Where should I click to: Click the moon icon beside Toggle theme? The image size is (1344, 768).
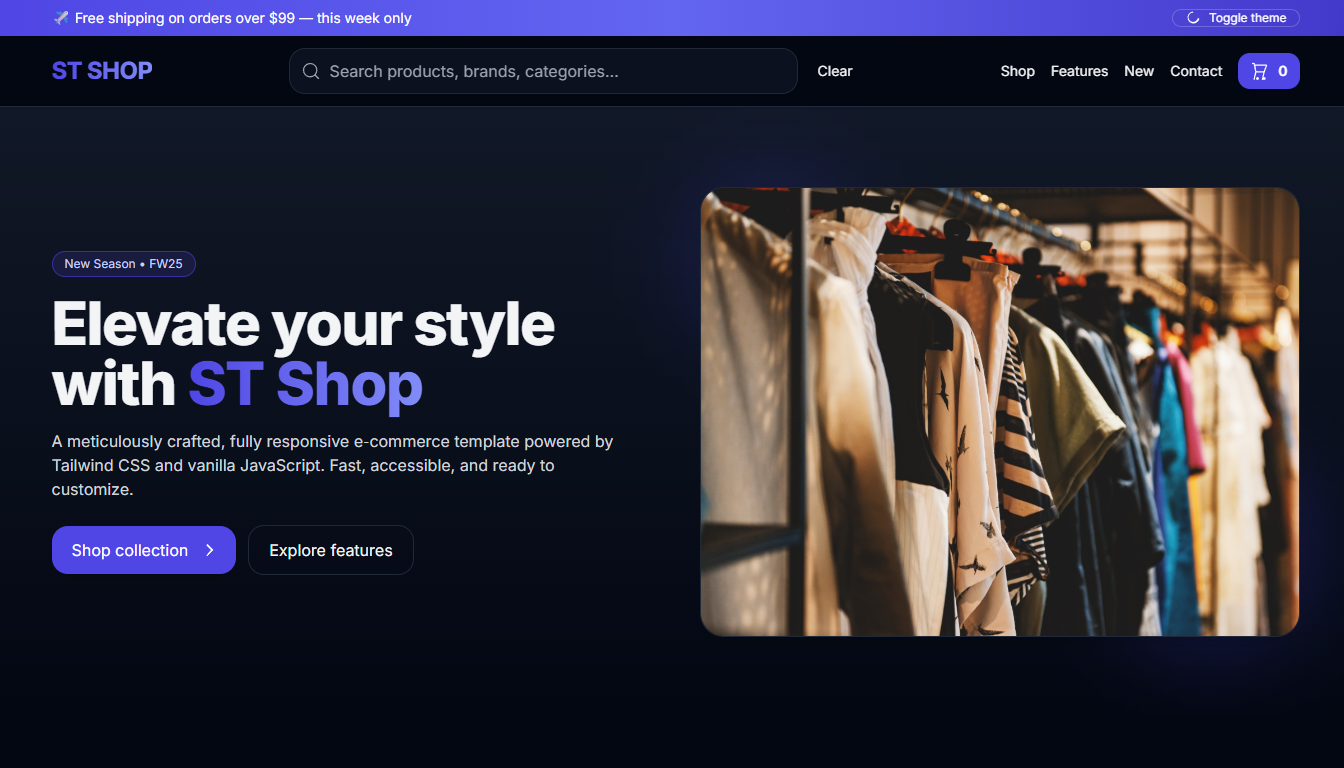(1193, 18)
